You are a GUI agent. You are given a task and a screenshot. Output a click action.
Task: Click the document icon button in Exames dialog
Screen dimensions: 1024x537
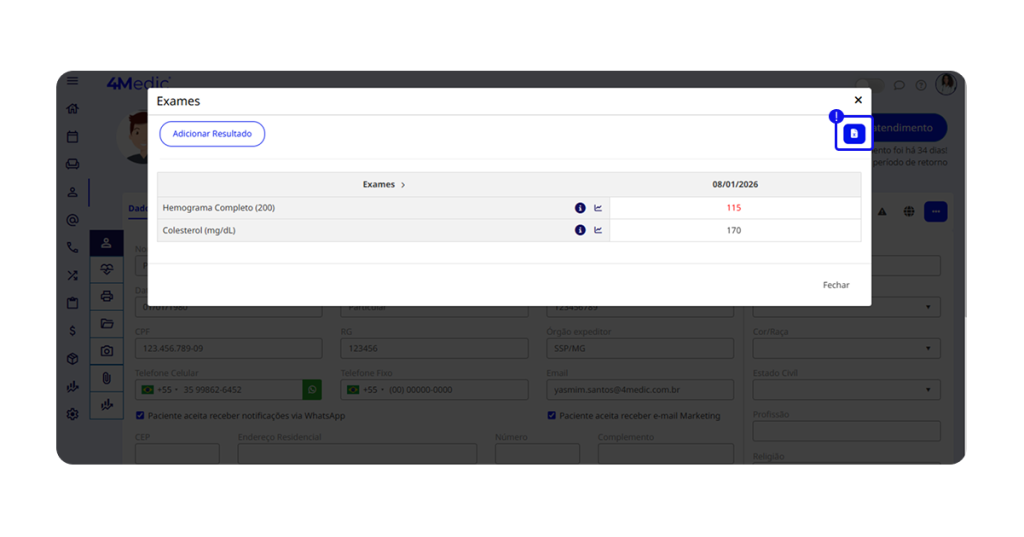pyautogui.click(x=853, y=134)
